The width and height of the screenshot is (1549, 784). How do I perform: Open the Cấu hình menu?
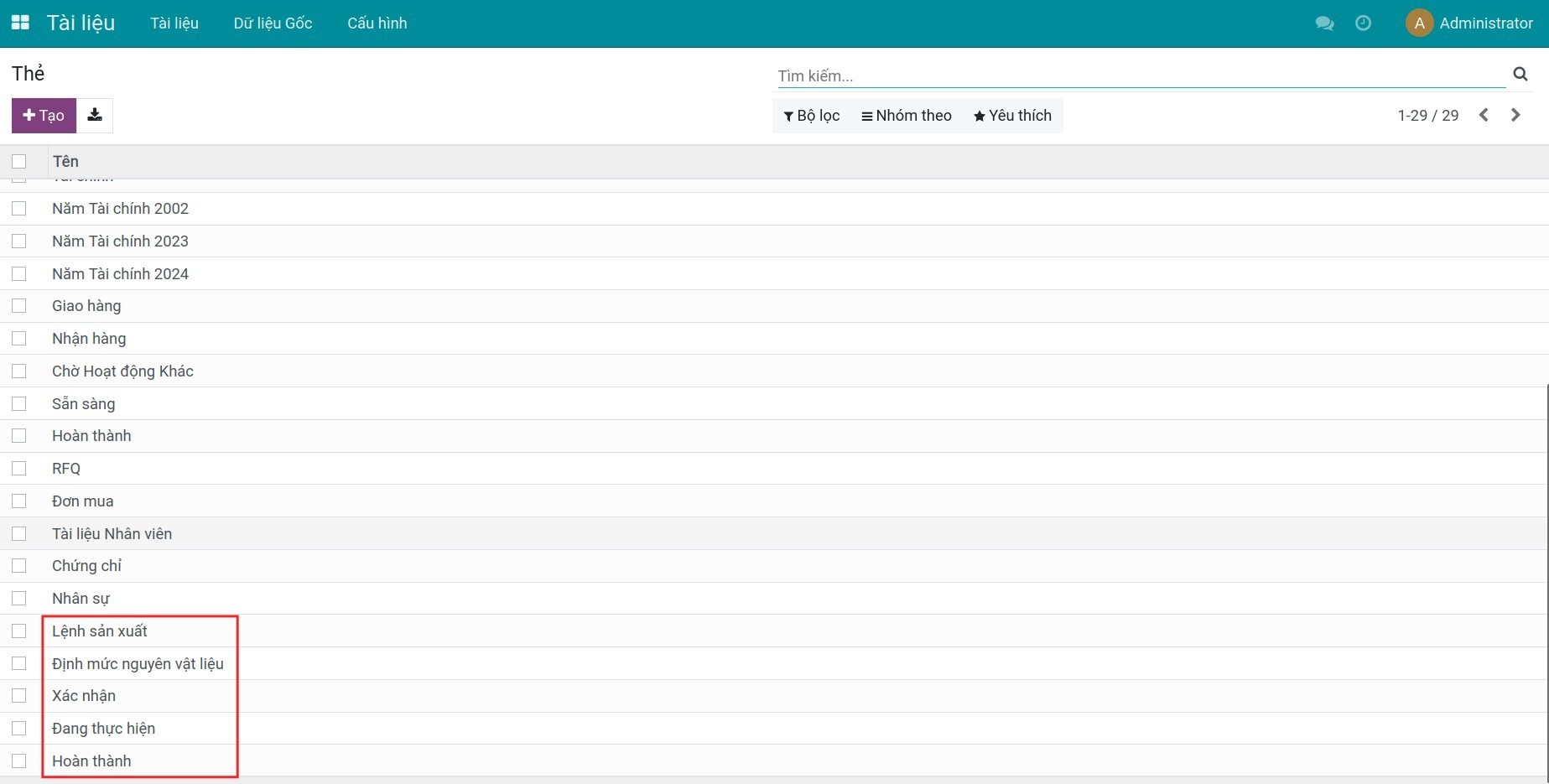coord(377,23)
